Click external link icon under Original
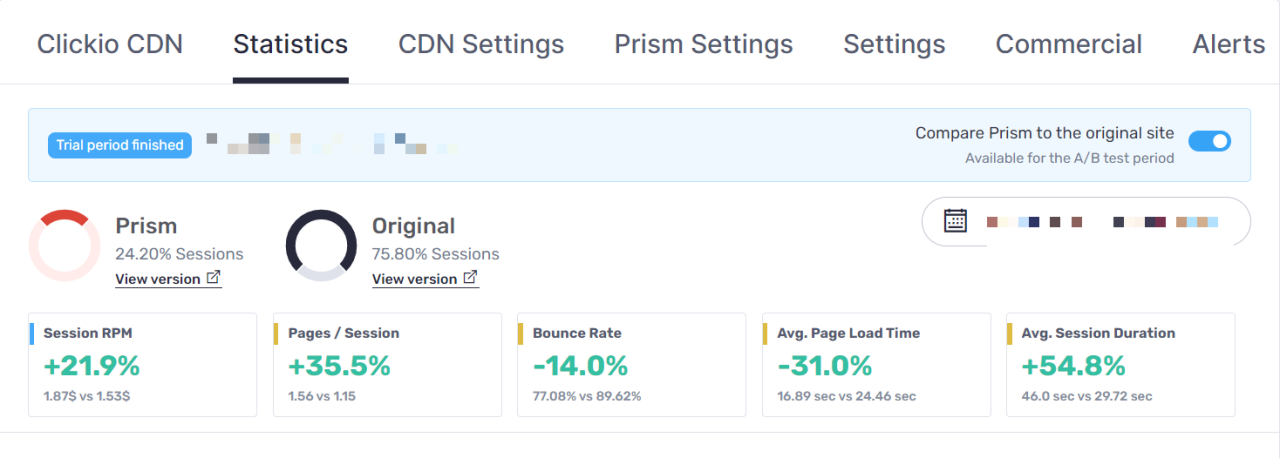Viewport: 1280px width, 458px height. (x=470, y=278)
